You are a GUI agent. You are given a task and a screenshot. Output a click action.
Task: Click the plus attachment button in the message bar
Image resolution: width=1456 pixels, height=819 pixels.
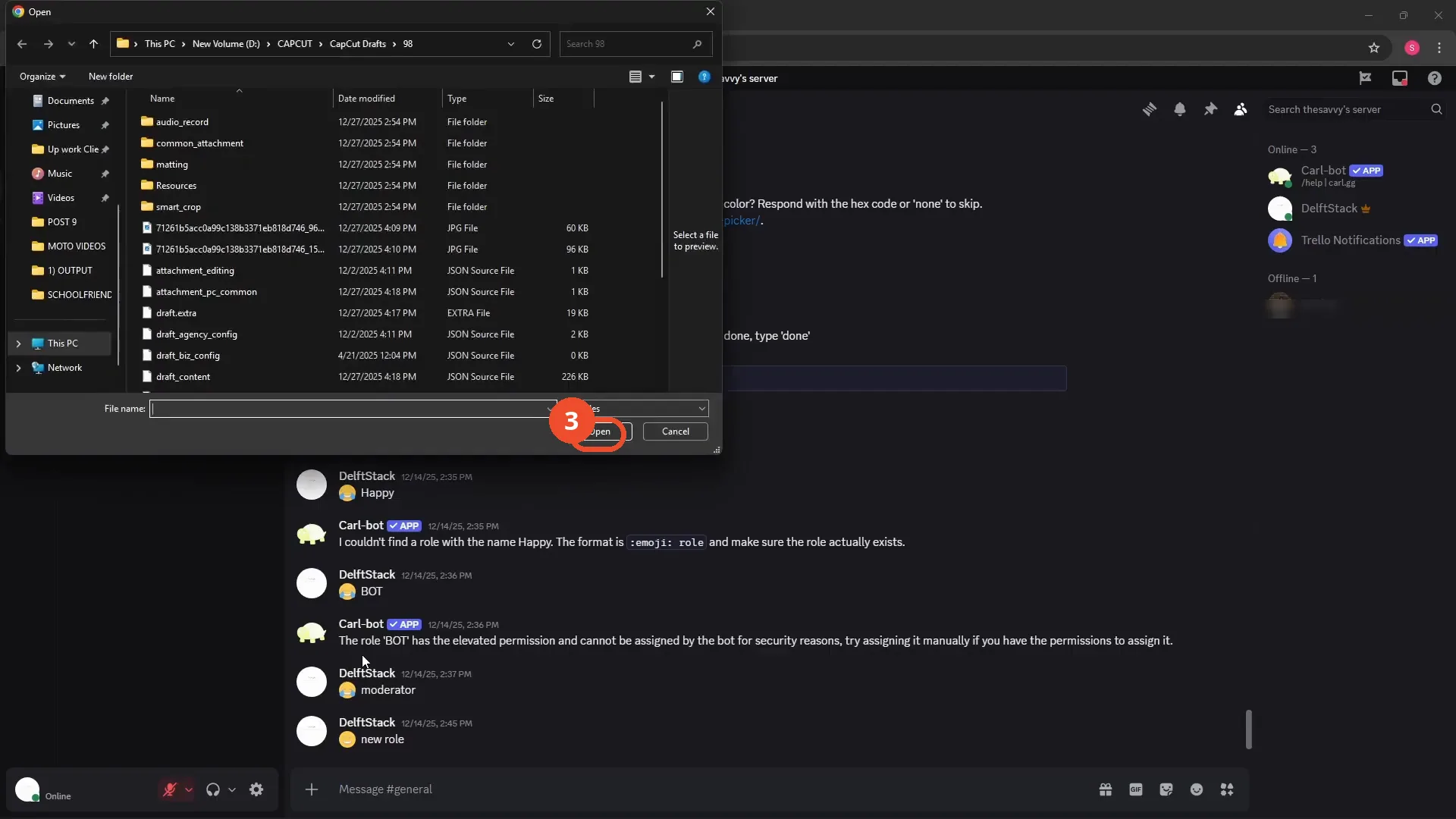pos(312,789)
